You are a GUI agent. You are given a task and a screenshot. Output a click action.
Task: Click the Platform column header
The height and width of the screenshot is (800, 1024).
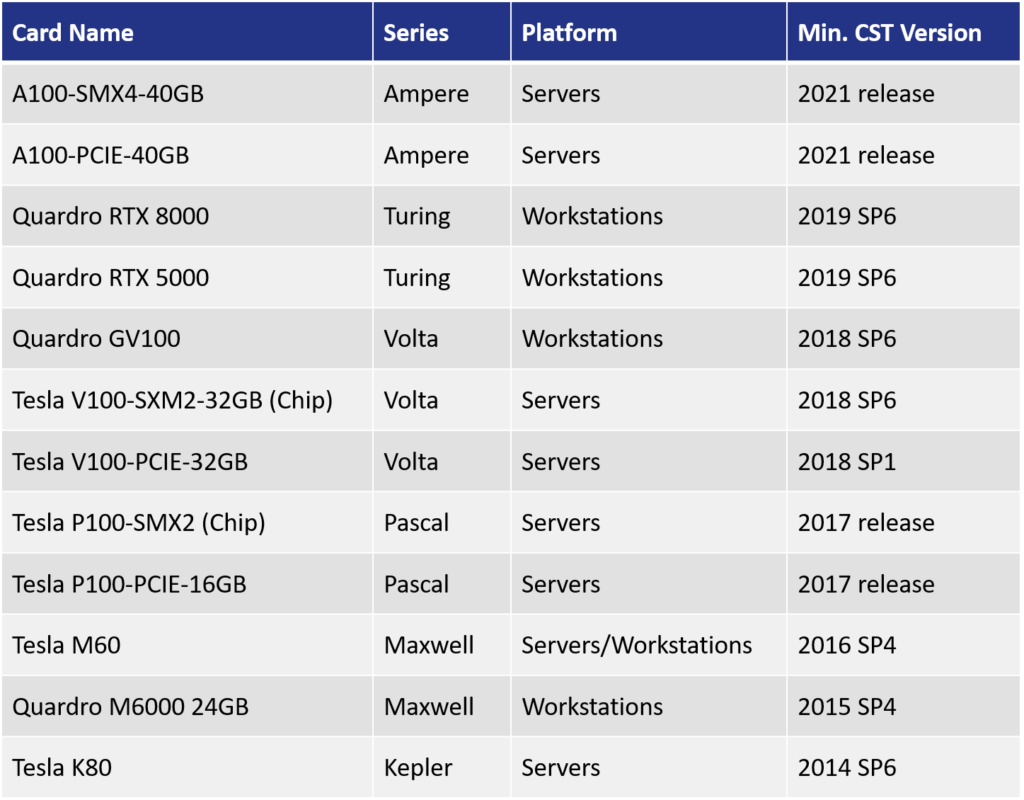tap(569, 33)
